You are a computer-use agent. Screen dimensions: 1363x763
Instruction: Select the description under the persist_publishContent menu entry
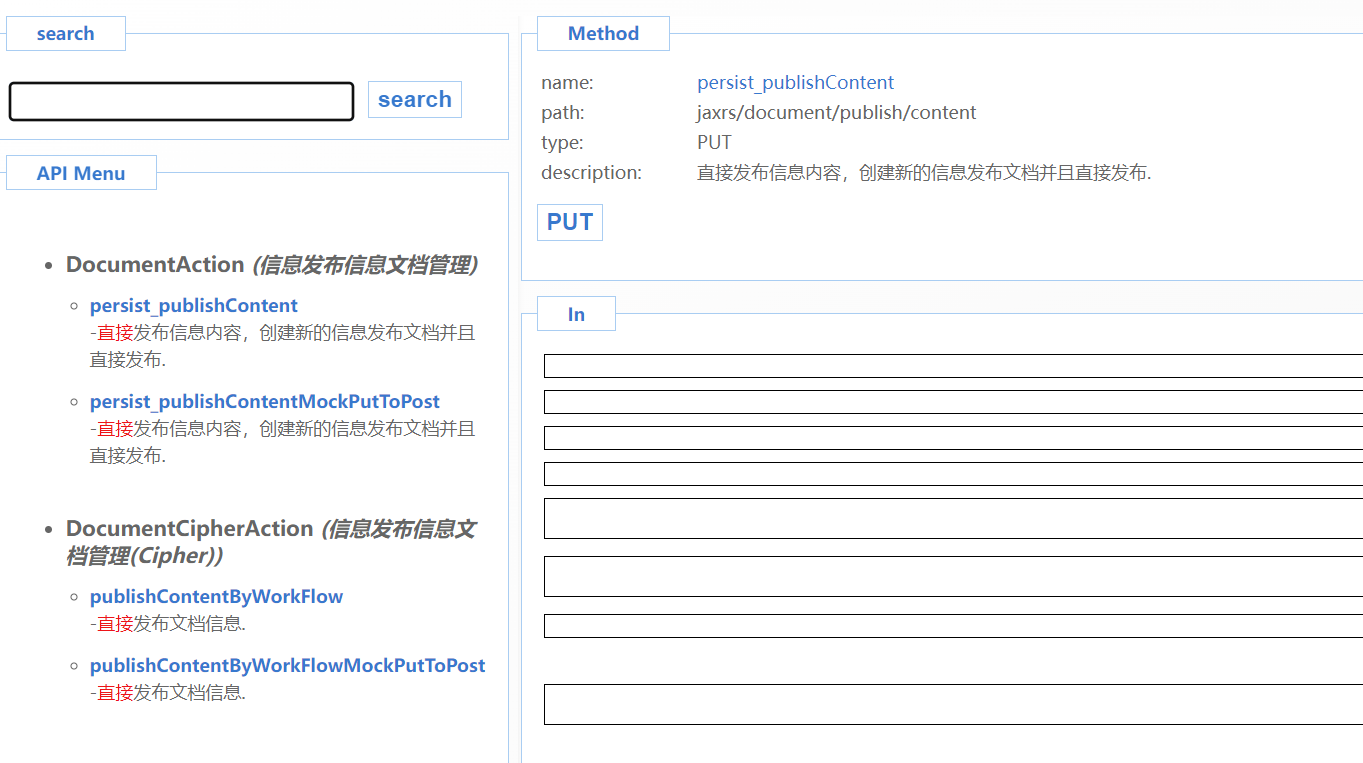pos(283,346)
